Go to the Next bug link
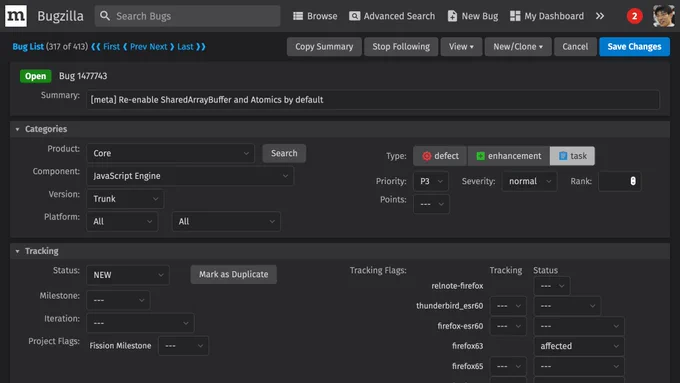This screenshot has width=680, height=383. point(158,47)
